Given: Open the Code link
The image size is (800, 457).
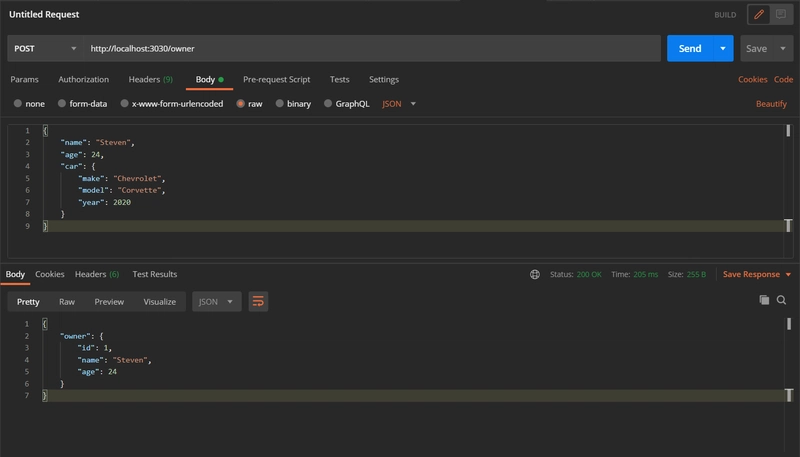Looking at the screenshot, I should 783,80.
